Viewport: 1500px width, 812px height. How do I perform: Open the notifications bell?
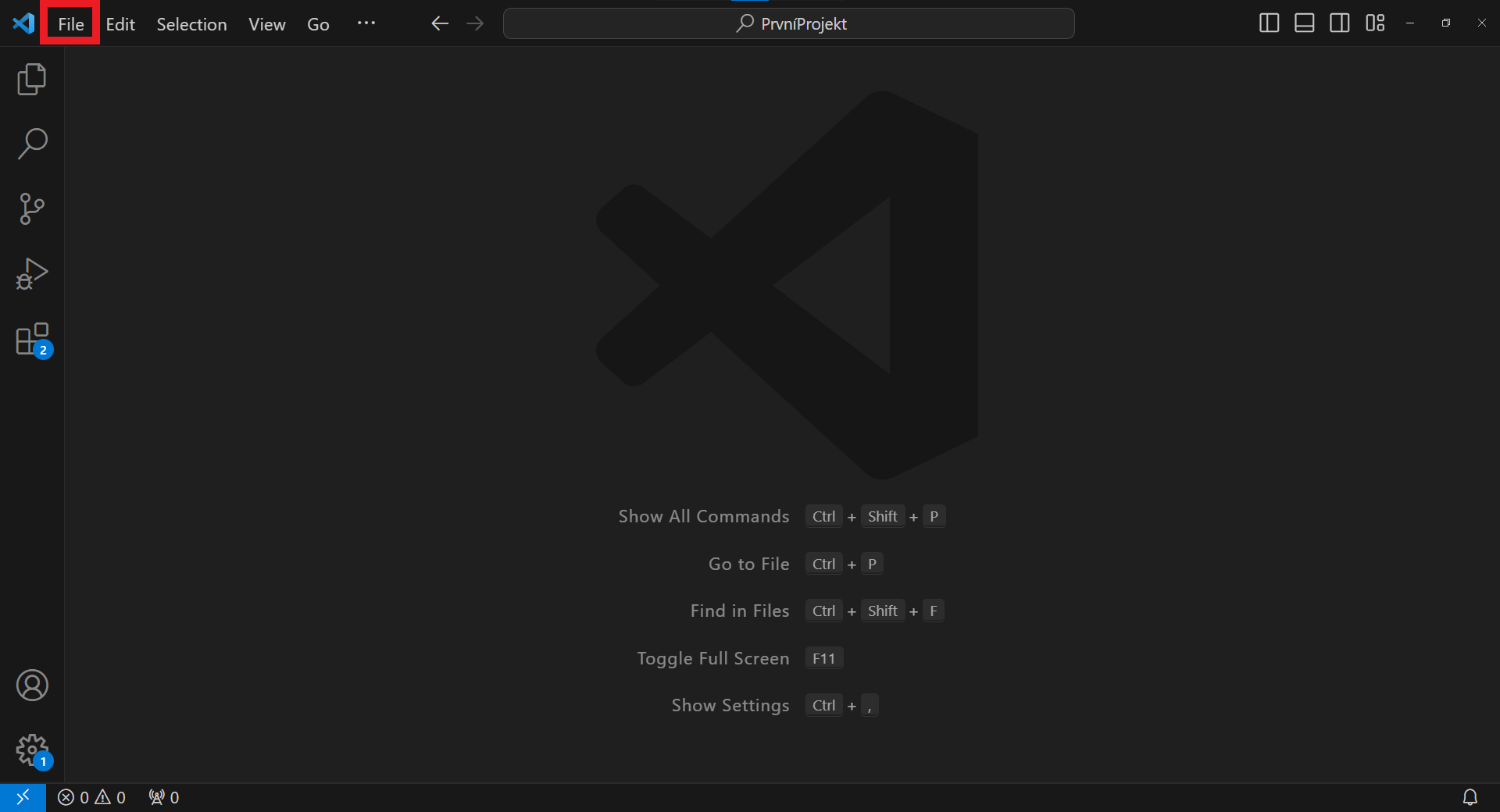tap(1471, 797)
